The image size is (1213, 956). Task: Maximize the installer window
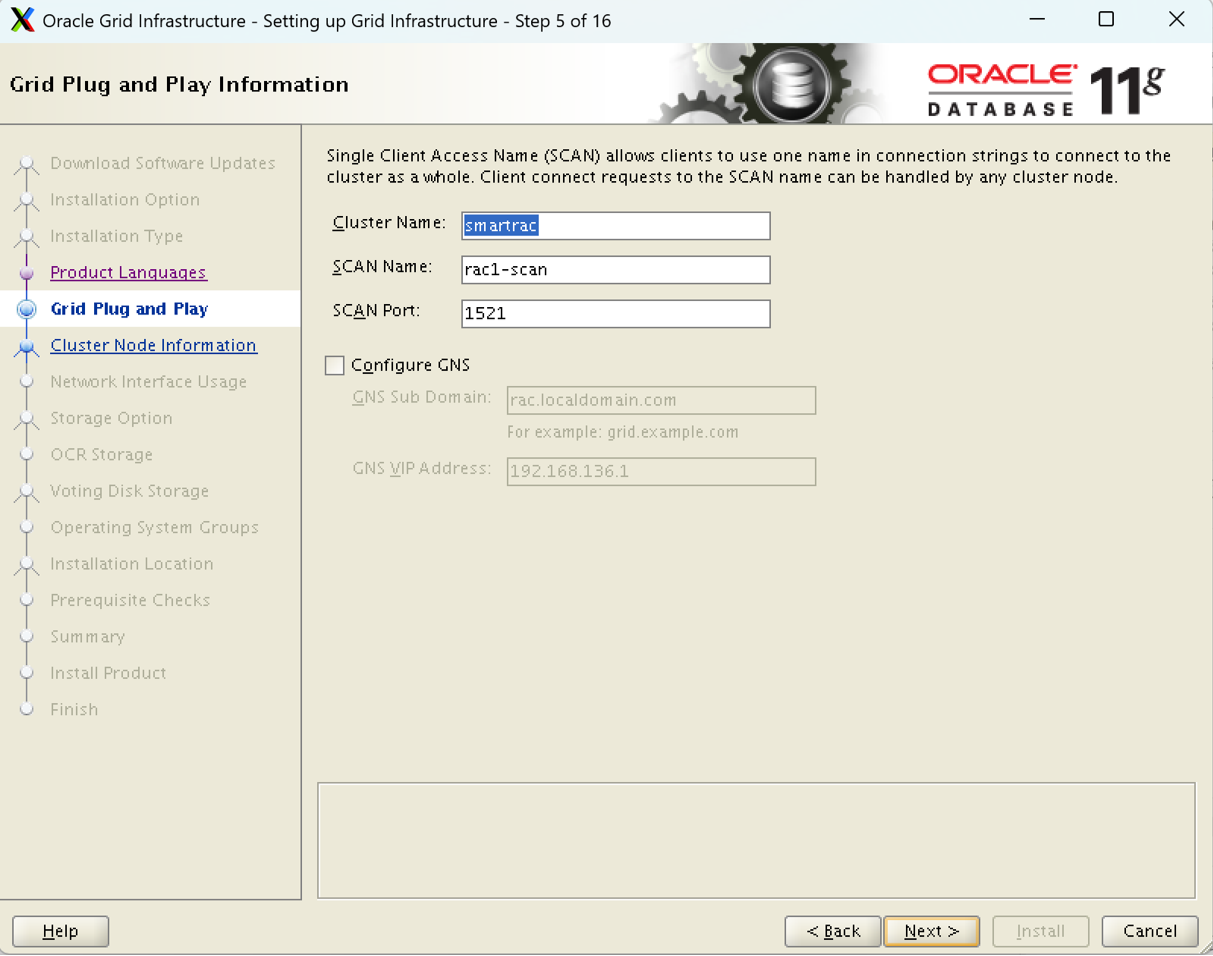pos(1106,19)
